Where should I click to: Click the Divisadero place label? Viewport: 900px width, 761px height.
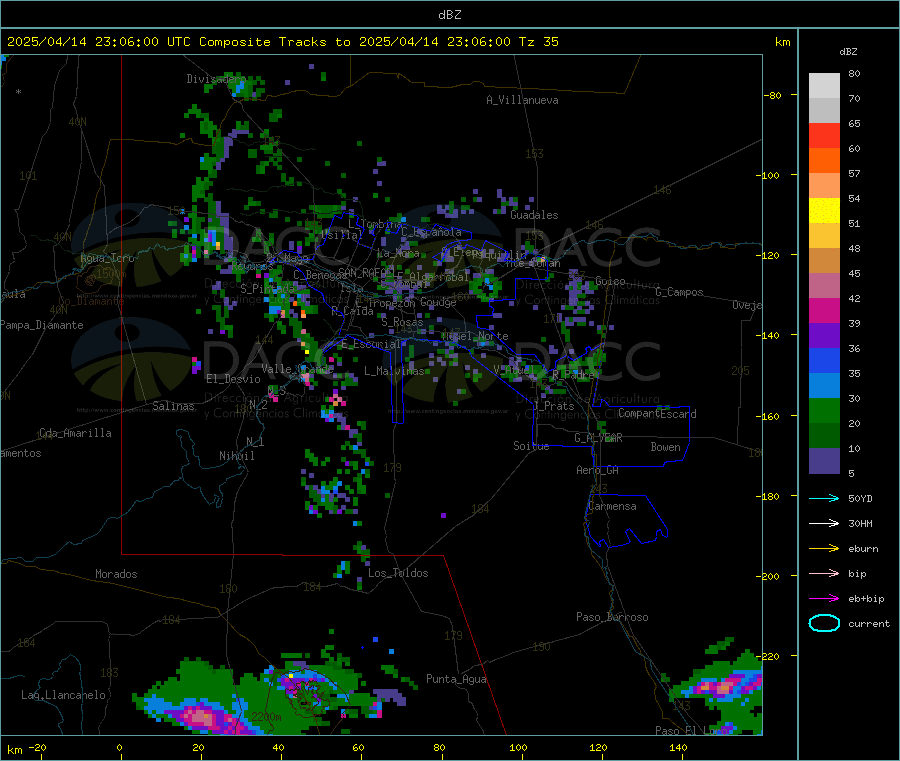pos(216,79)
